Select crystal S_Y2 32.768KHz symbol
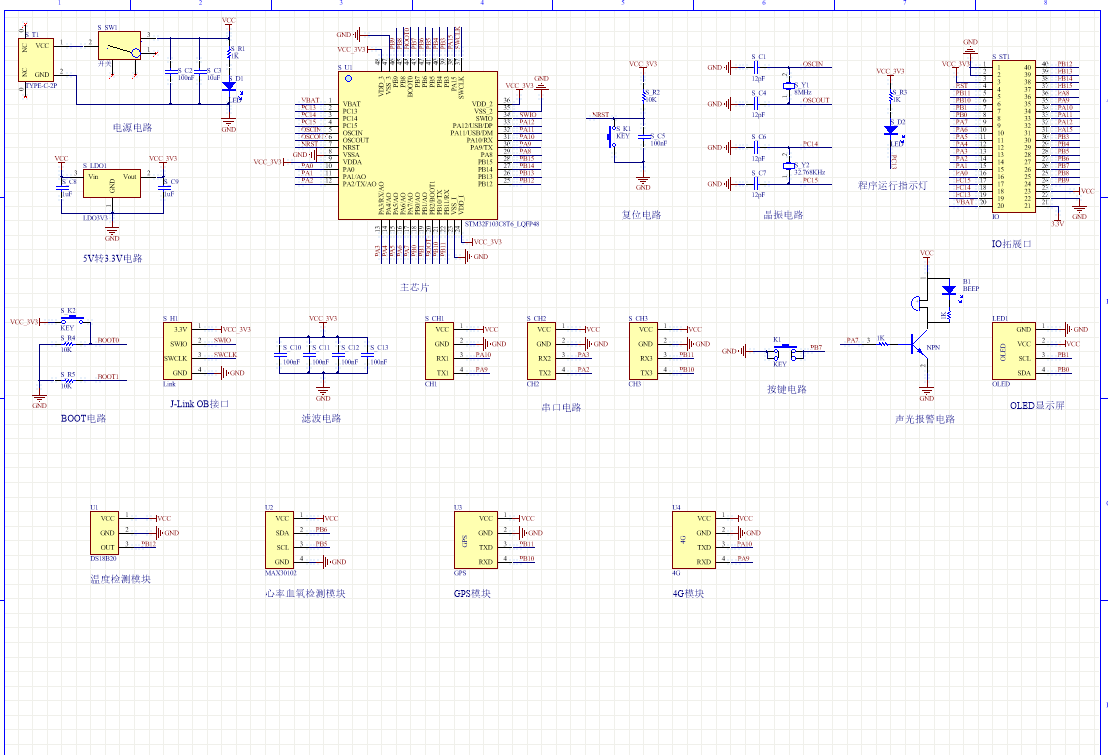The height and width of the screenshot is (755, 1108). [x=789, y=165]
